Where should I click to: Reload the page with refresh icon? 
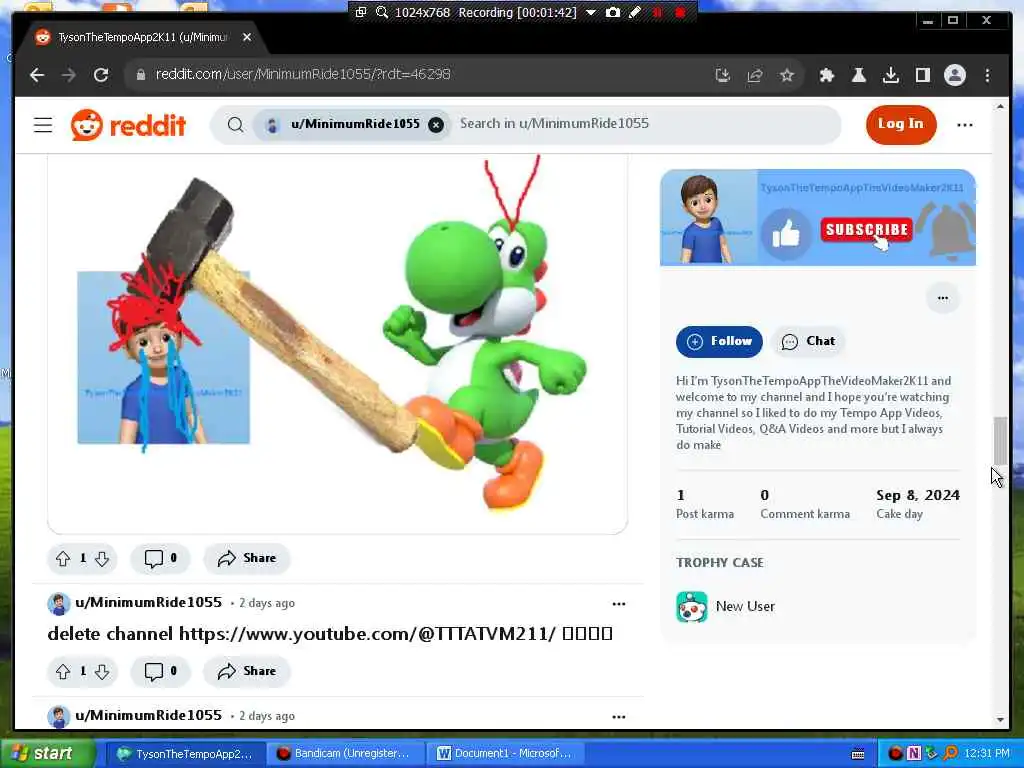coord(101,75)
